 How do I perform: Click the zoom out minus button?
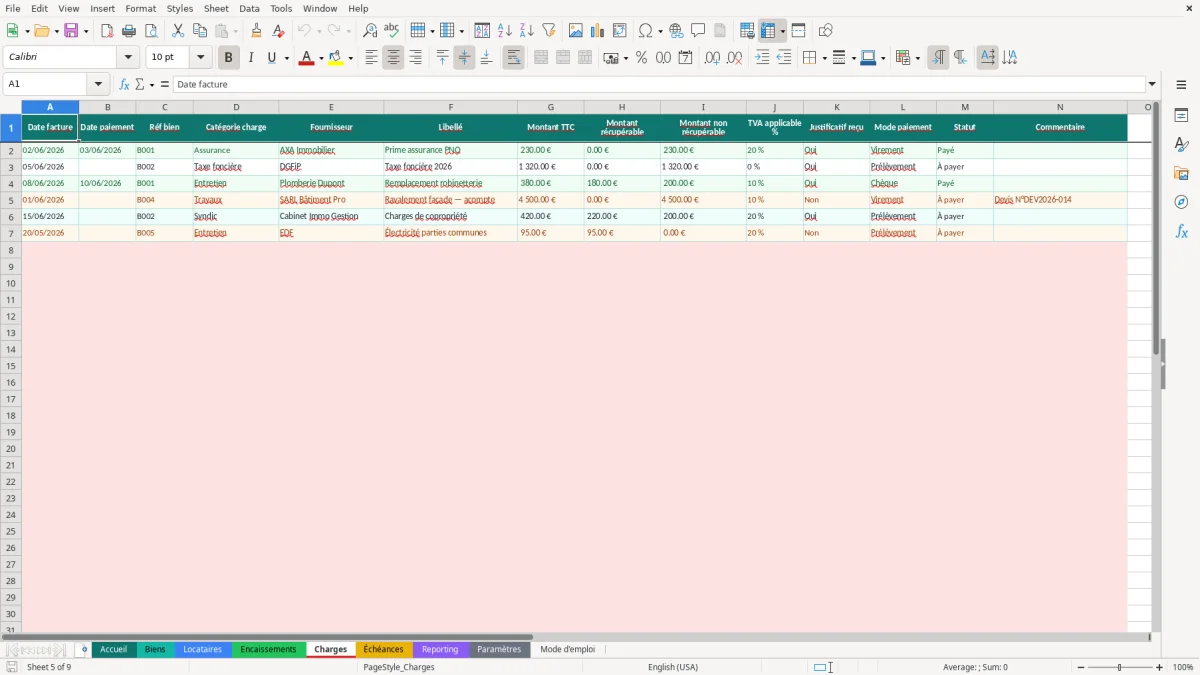pos(1081,667)
